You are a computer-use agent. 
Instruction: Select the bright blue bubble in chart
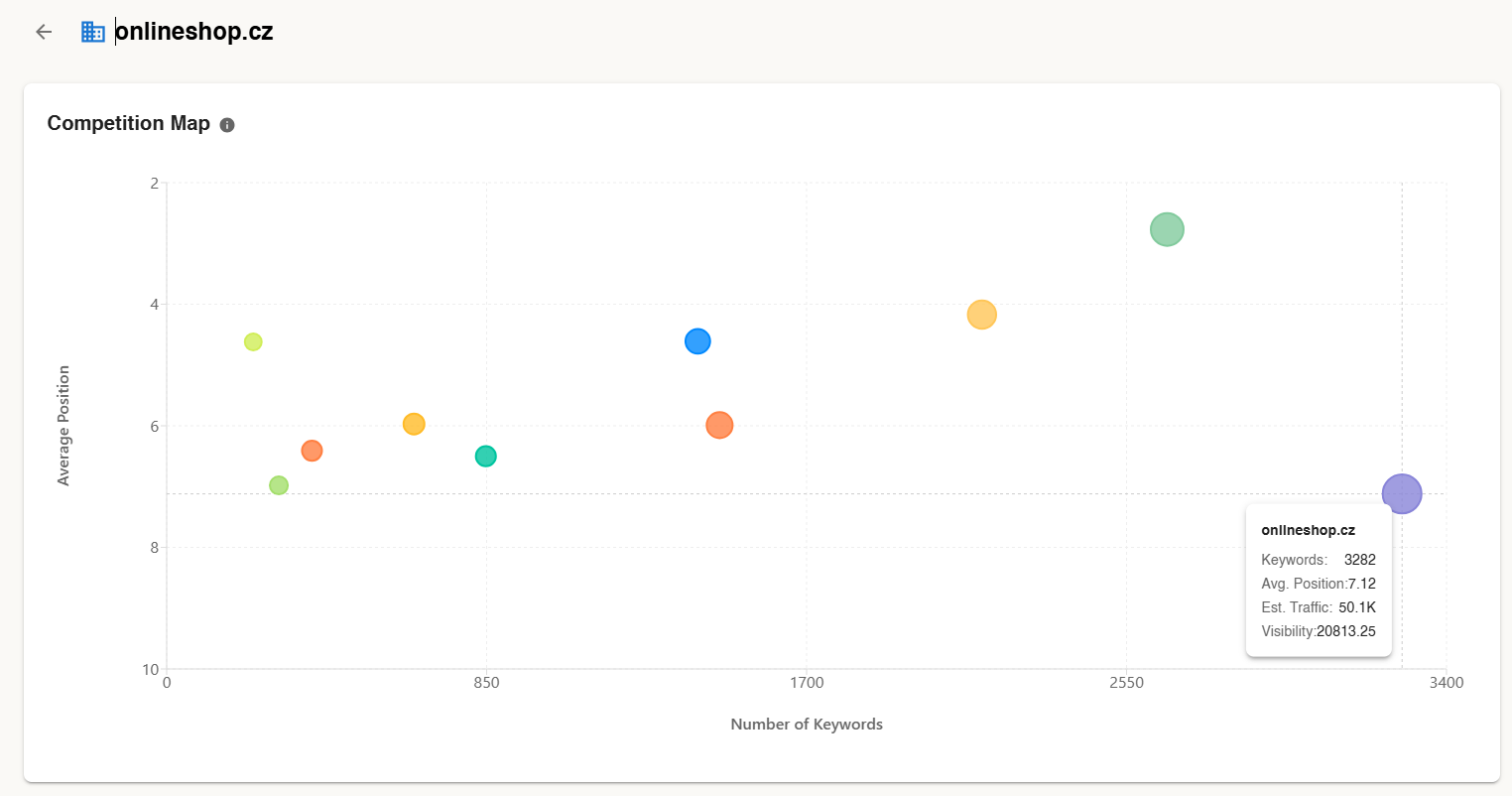[x=697, y=341]
